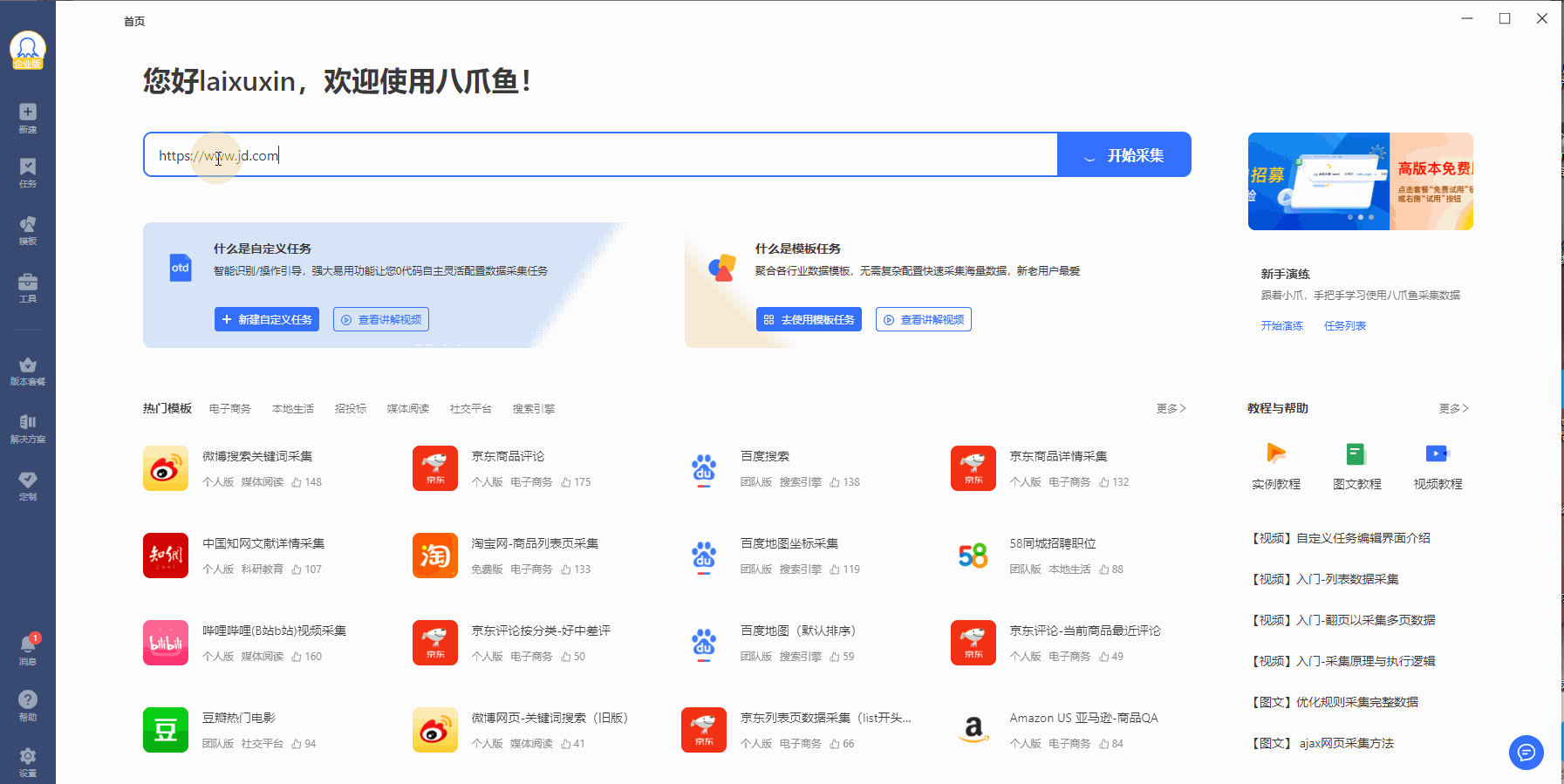Click 新建自定义任务 button
1564x784 pixels.
[x=267, y=319]
